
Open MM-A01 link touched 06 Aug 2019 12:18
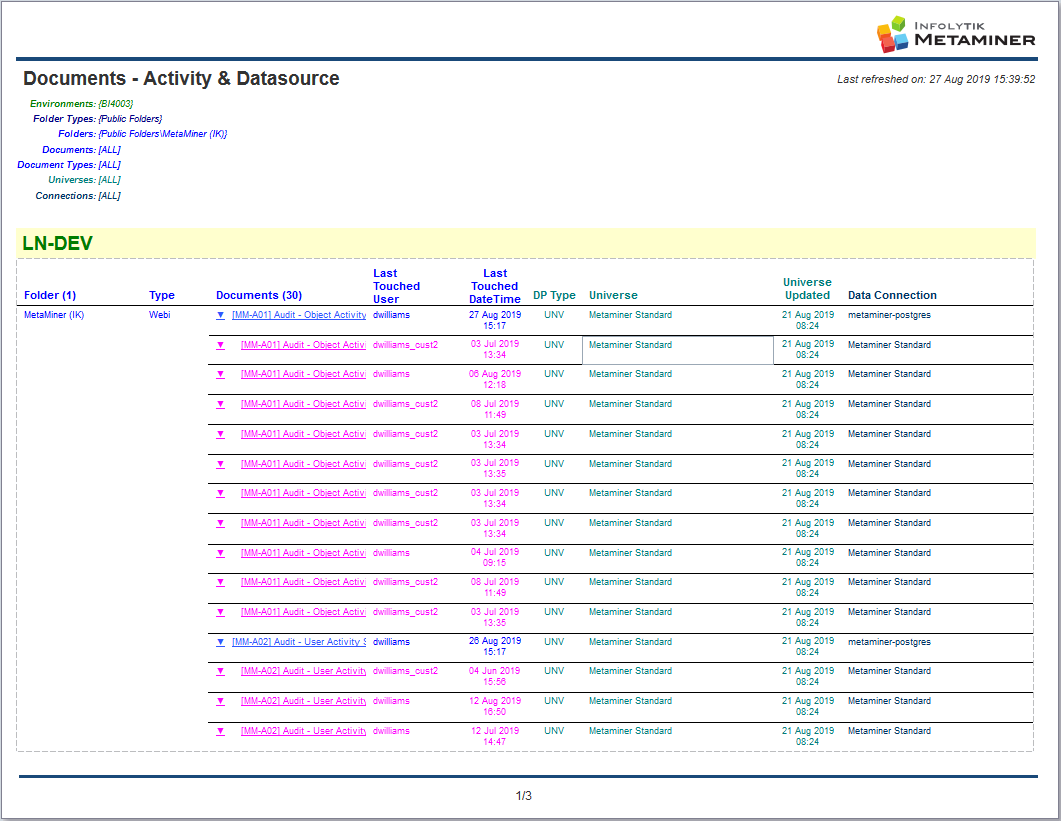coord(303,374)
